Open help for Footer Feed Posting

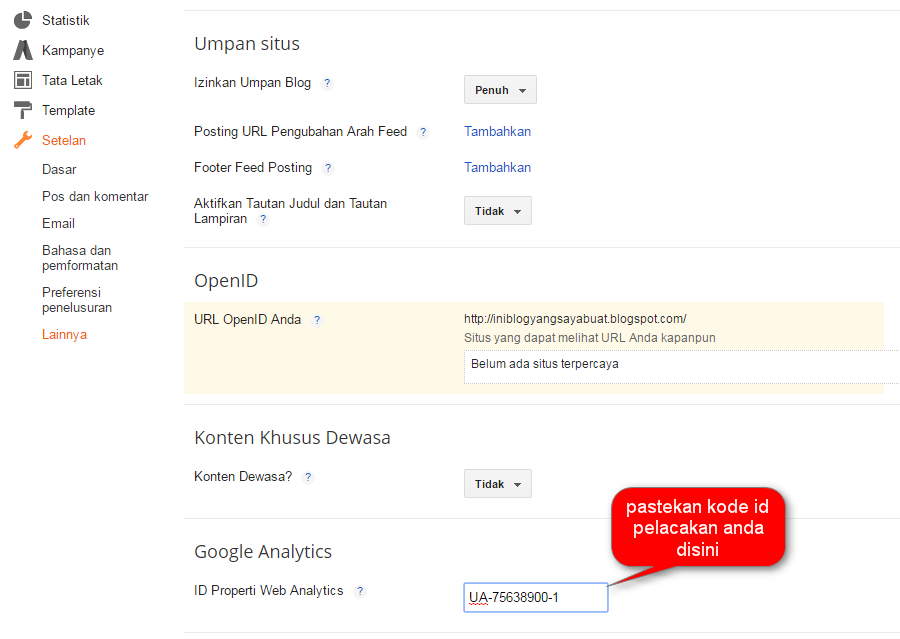coord(328,168)
